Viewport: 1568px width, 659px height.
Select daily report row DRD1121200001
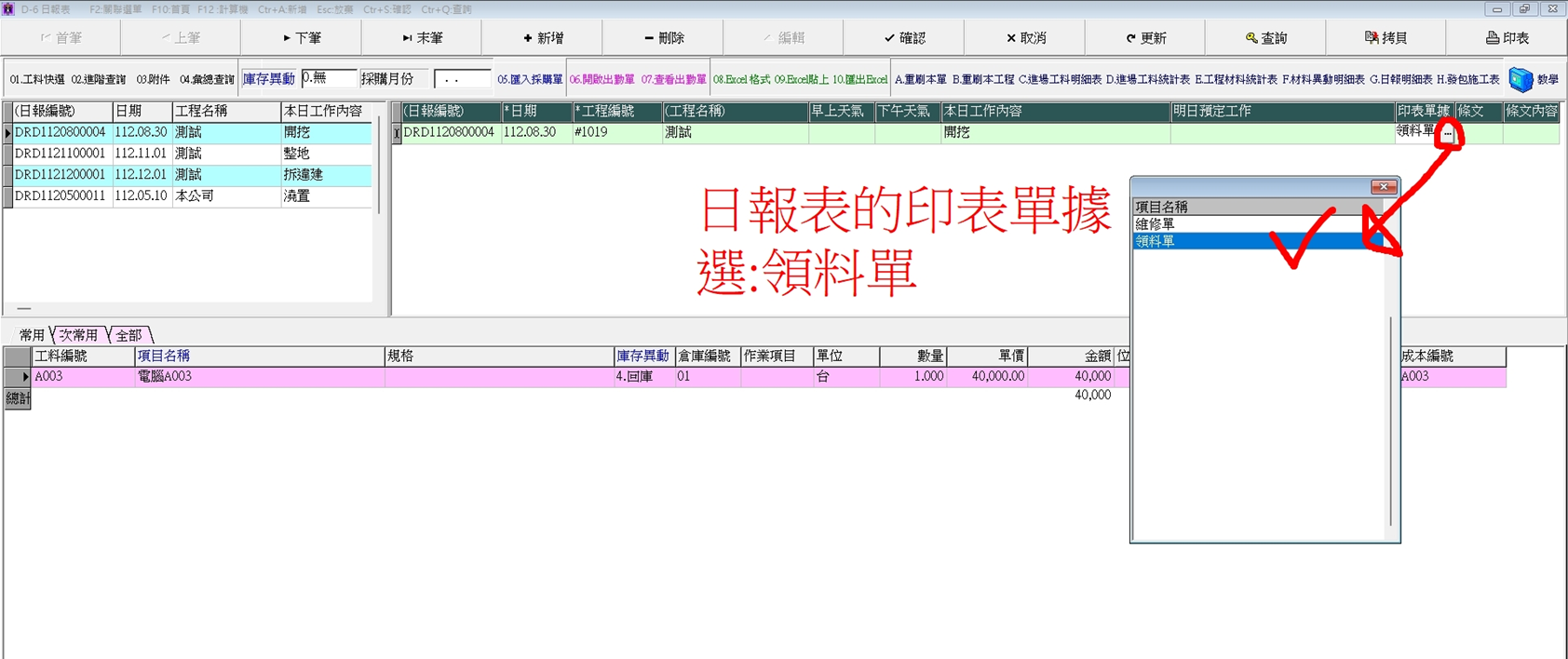(x=193, y=175)
